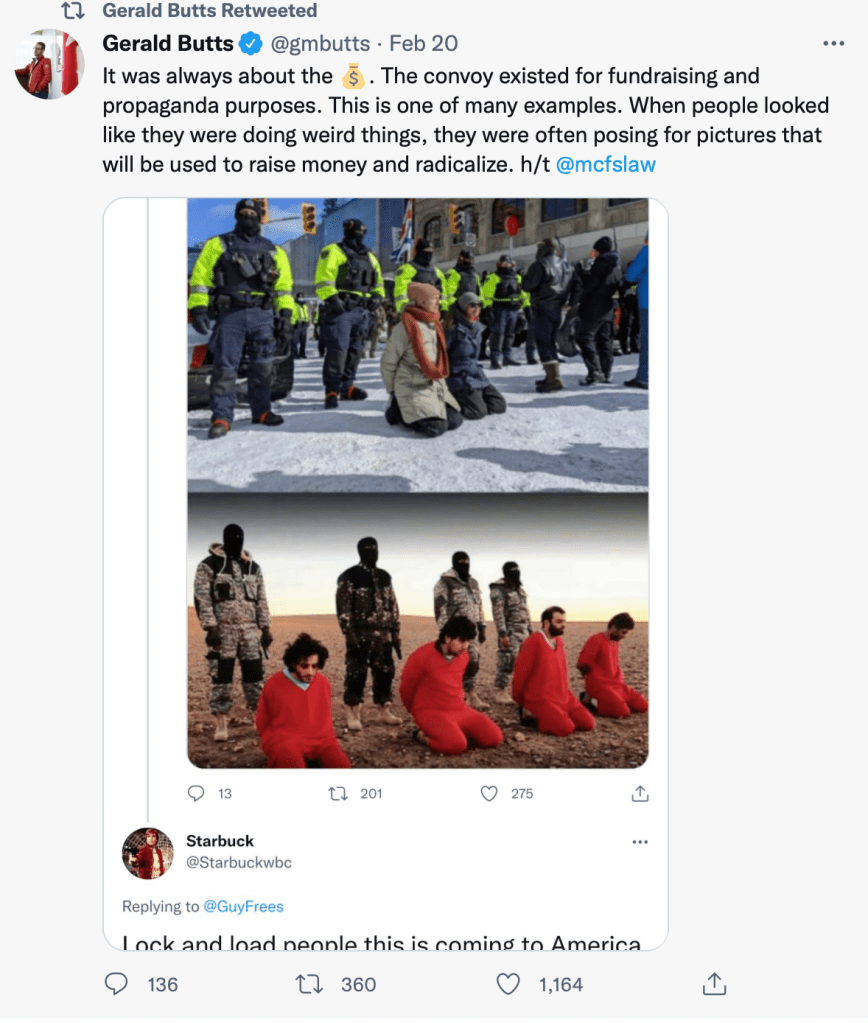Share the Gerald Butts tweet

click(x=714, y=984)
